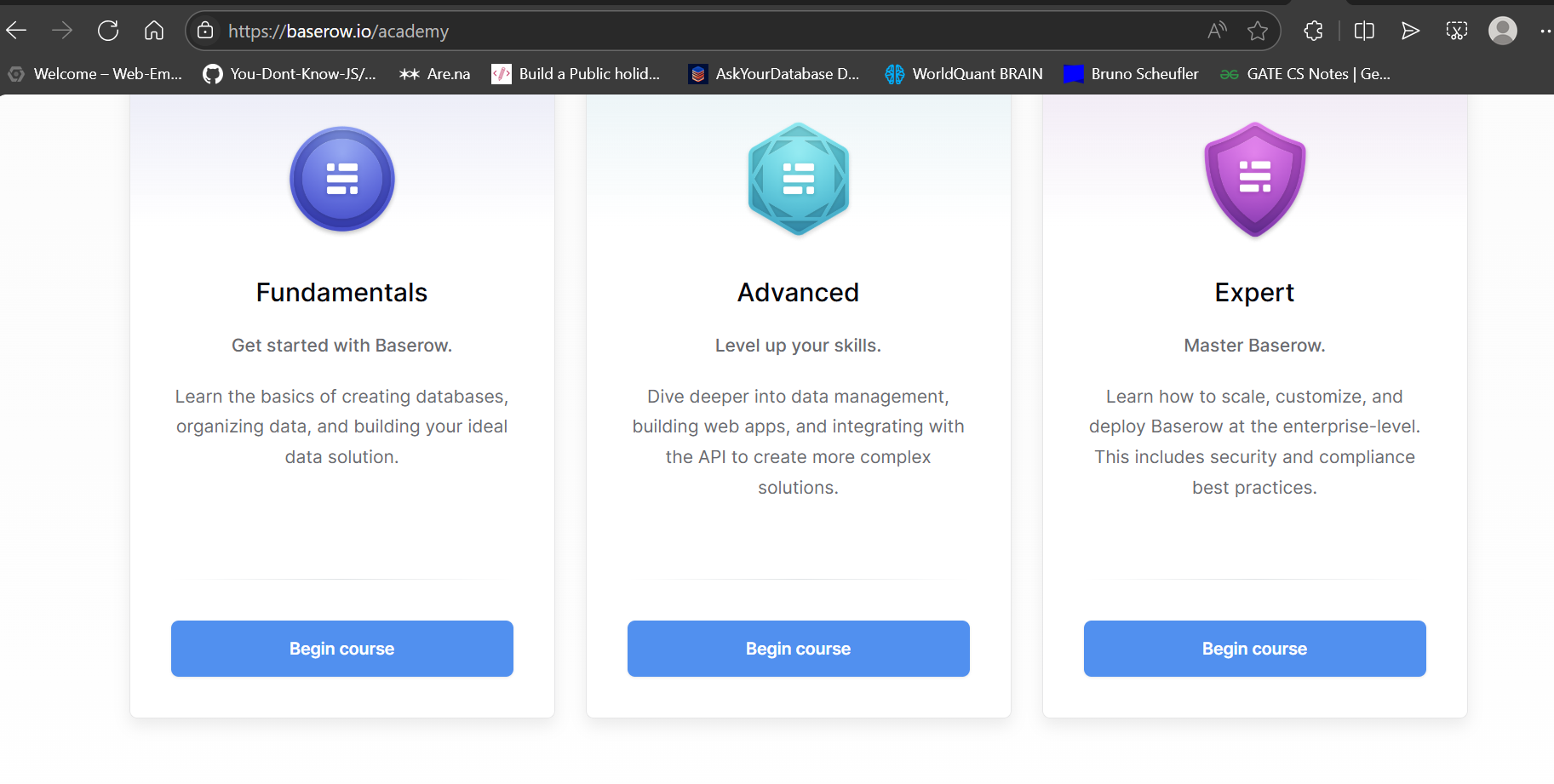Open the user profile avatar
The image size is (1554, 784).
coord(1503,31)
